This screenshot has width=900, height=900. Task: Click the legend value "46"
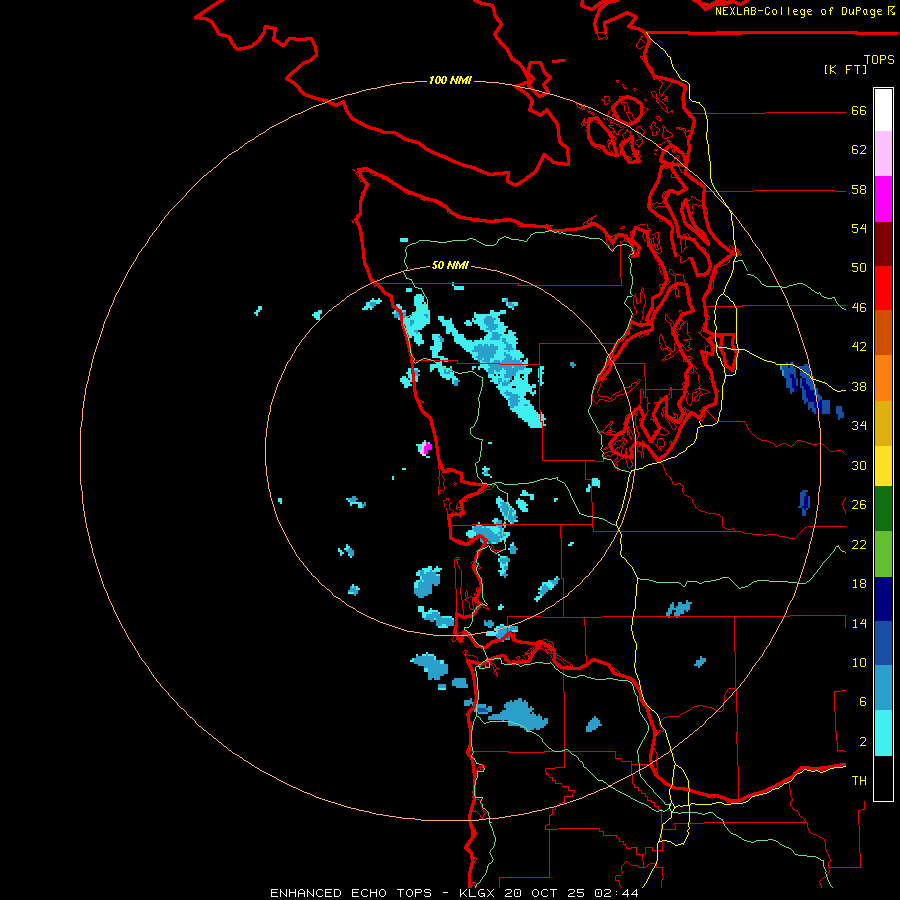click(859, 308)
